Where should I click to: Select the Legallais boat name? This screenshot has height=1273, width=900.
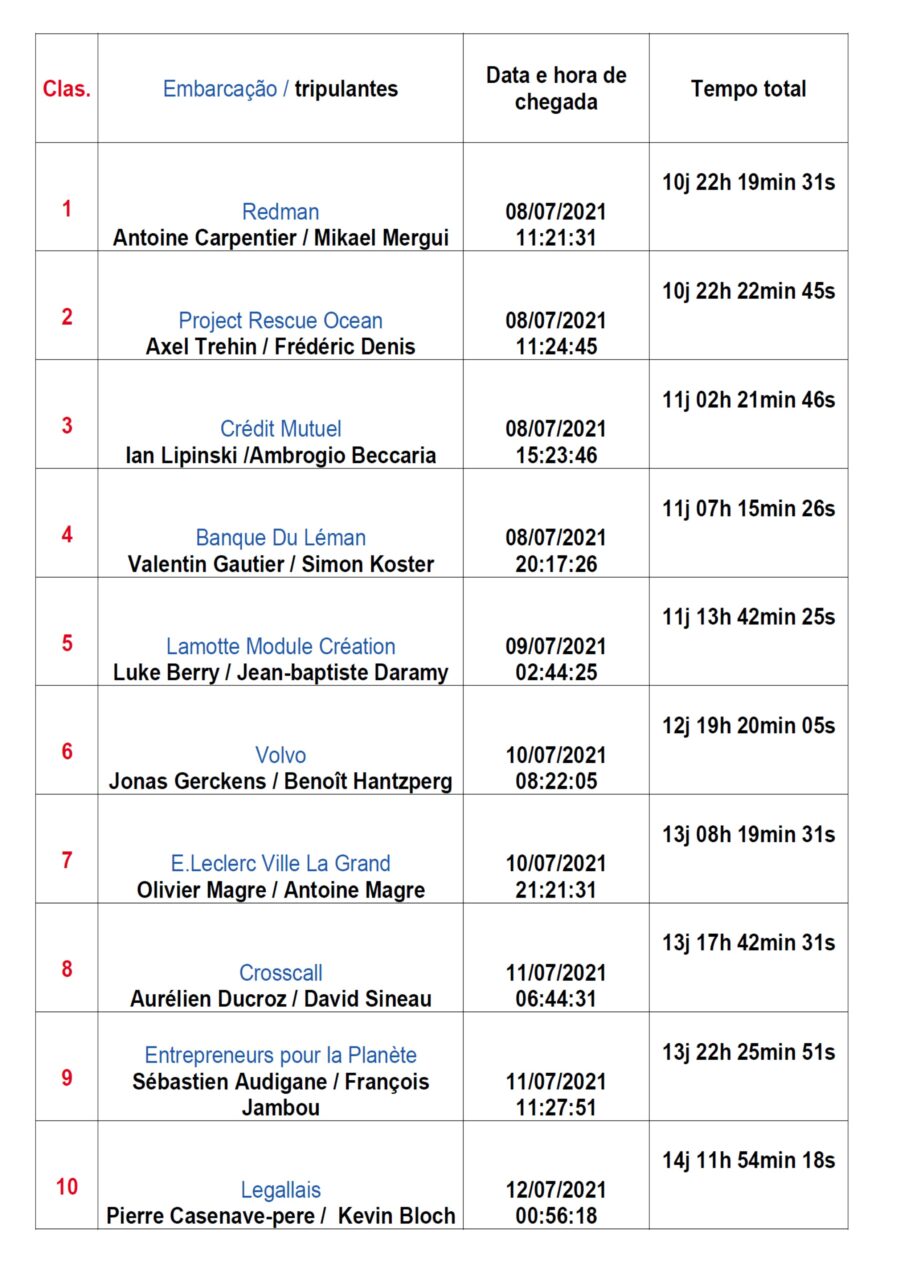[280, 1190]
